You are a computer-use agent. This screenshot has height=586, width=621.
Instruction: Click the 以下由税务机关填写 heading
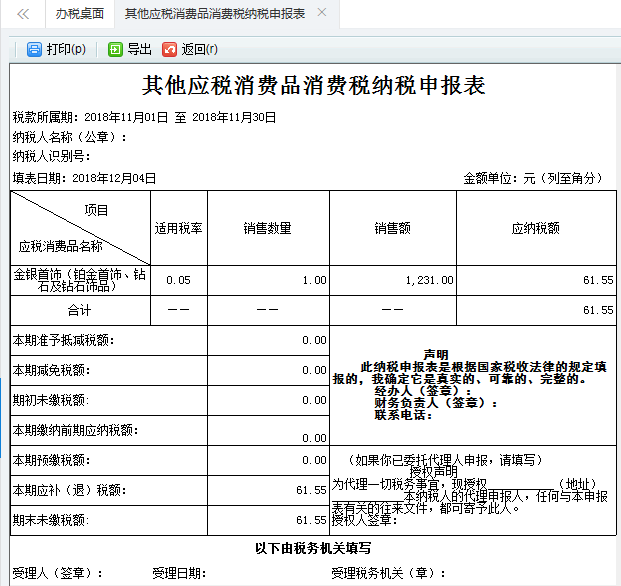point(313,548)
